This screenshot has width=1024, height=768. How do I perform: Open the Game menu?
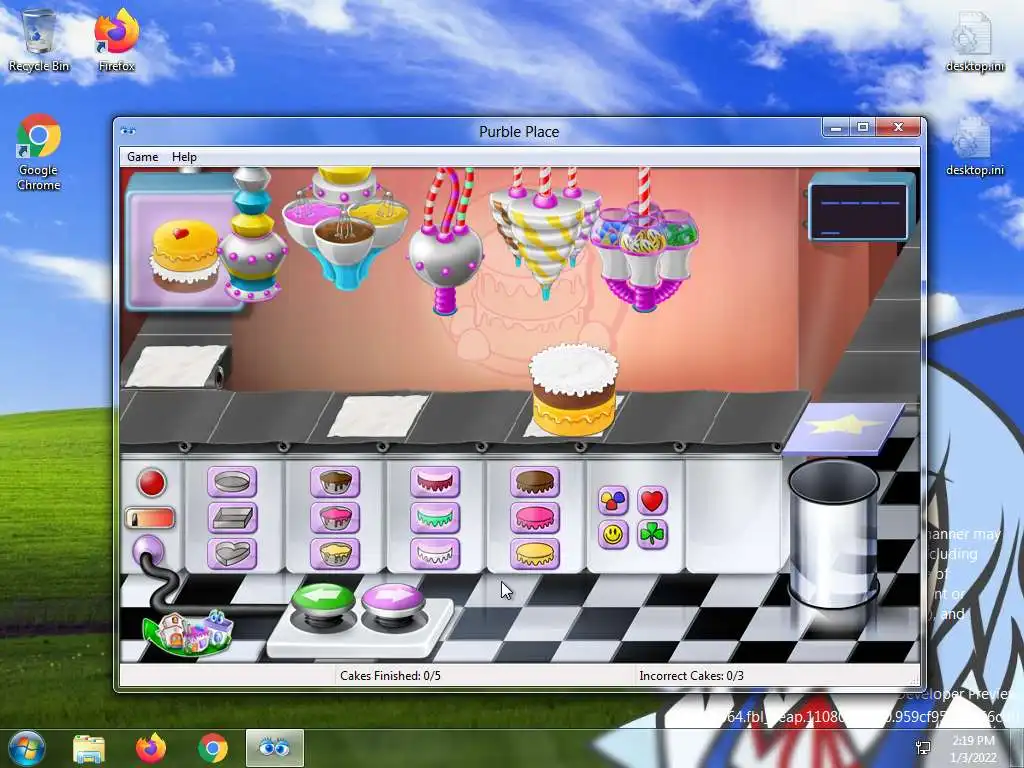click(x=142, y=157)
